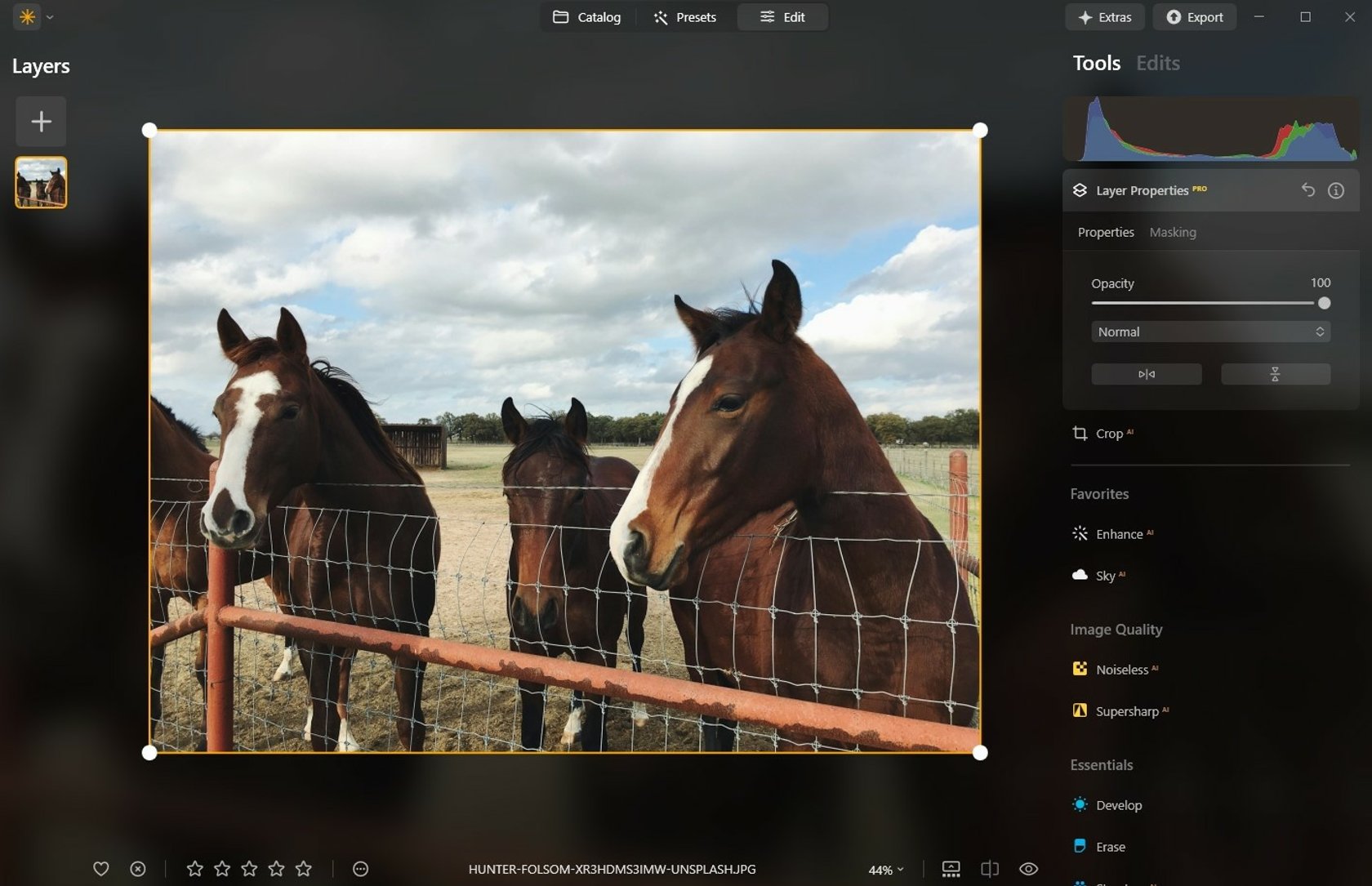Click the Opacity slider handle
The height and width of the screenshot is (886, 1372).
(1324, 303)
